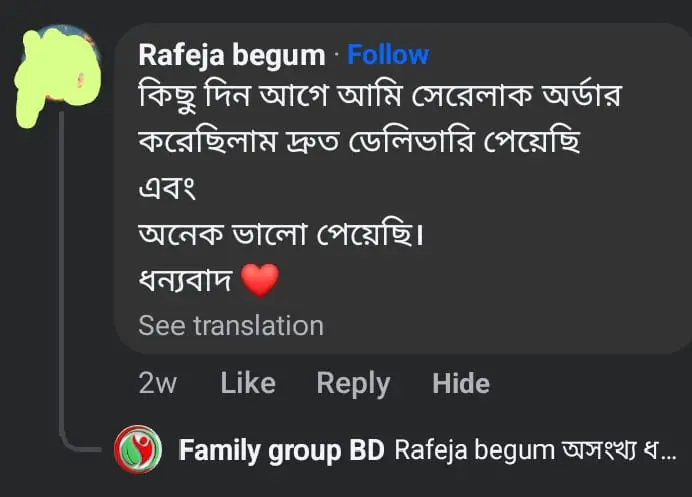Click the reply thread connector line
Viewport: 692px width, 497px height.
[x=62, y=300]
